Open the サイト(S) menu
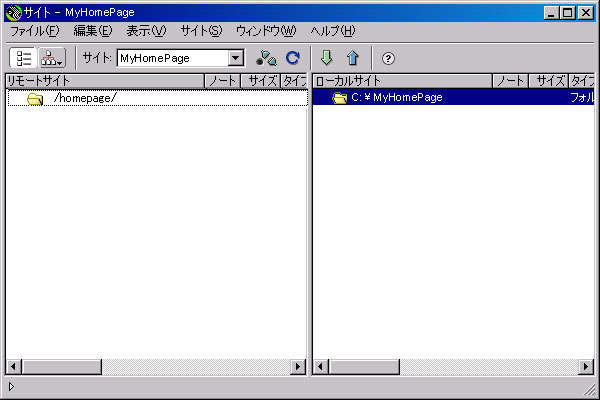The width and height of the screenshot is (600, 400). click(x=201, y=31)
